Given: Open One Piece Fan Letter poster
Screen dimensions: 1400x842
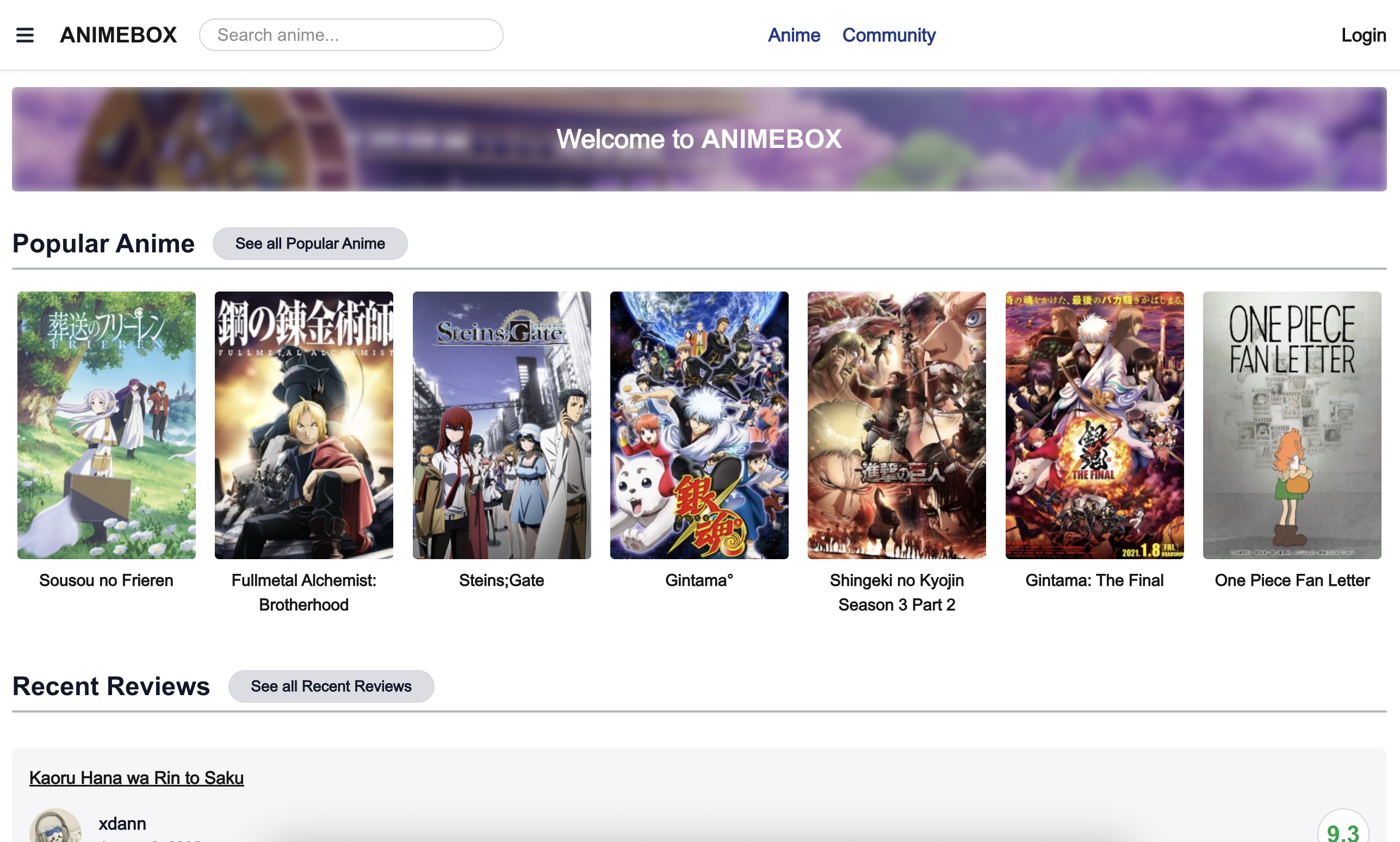Looking at the screenshot, I should click(1292, 425).
